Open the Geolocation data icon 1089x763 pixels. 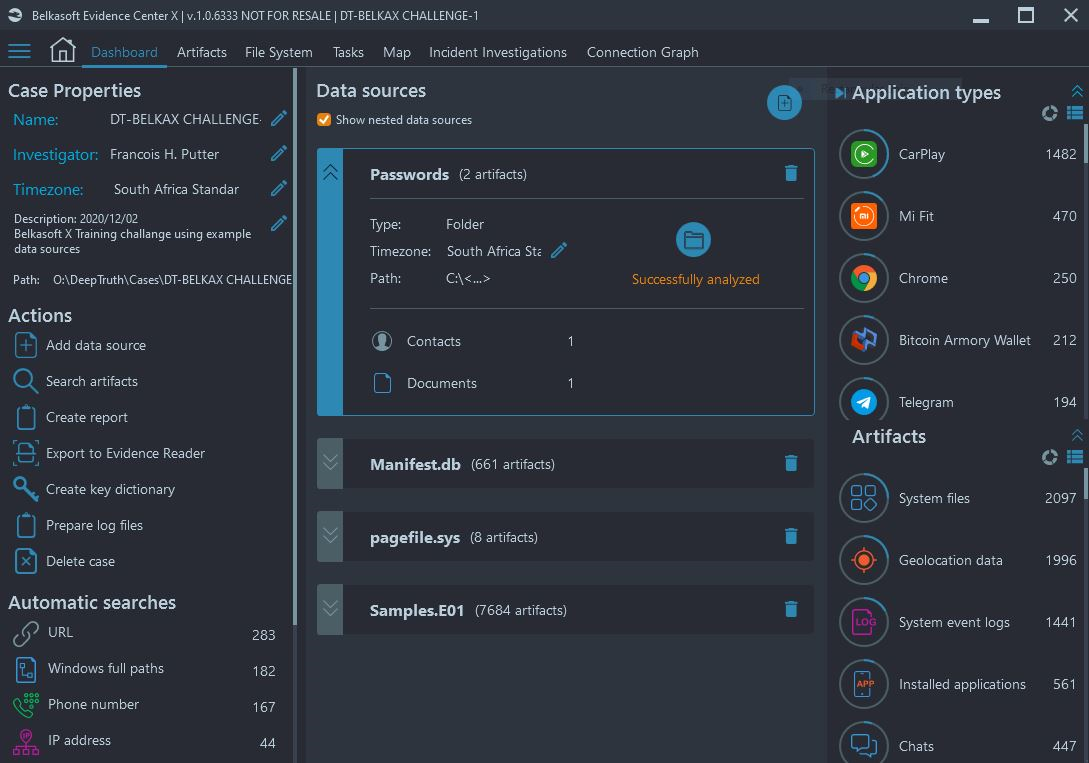[864, 560]
